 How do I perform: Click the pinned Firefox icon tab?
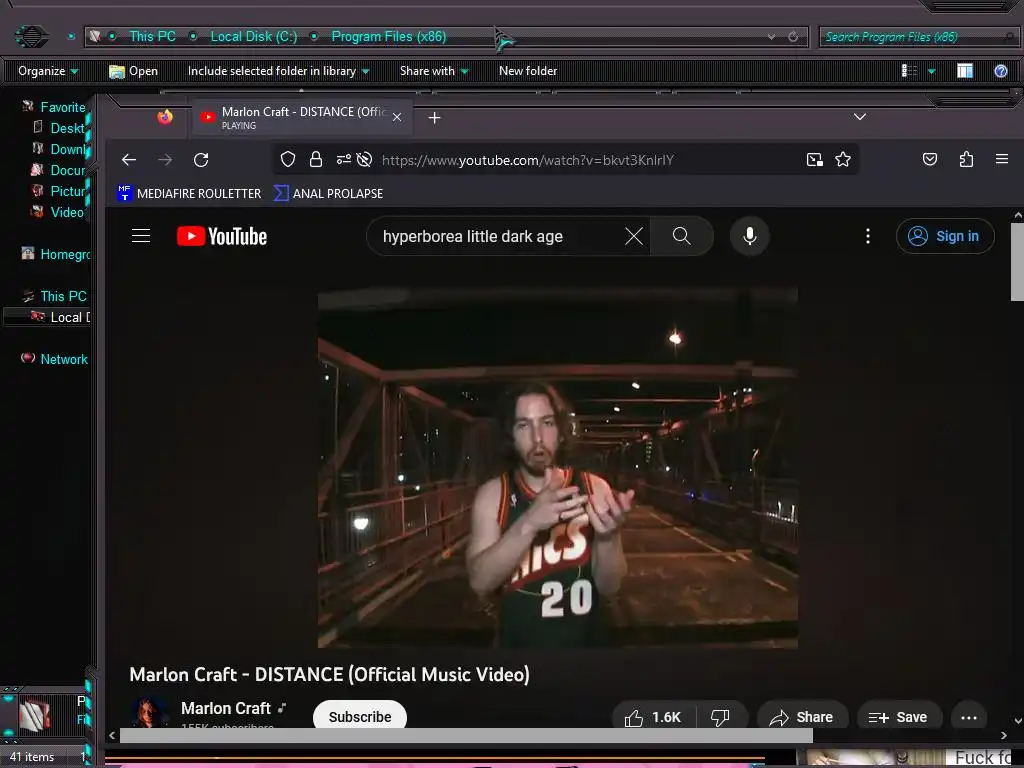point(165,117)
